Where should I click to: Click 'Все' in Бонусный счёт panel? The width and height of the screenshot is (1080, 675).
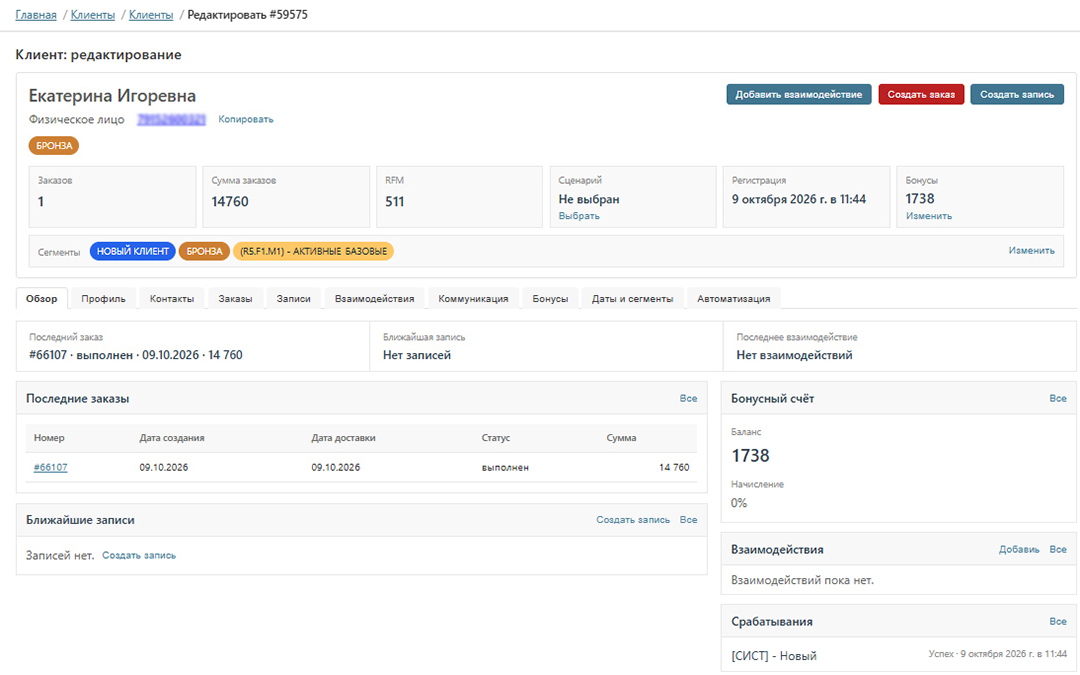[x=1057, y=398]
